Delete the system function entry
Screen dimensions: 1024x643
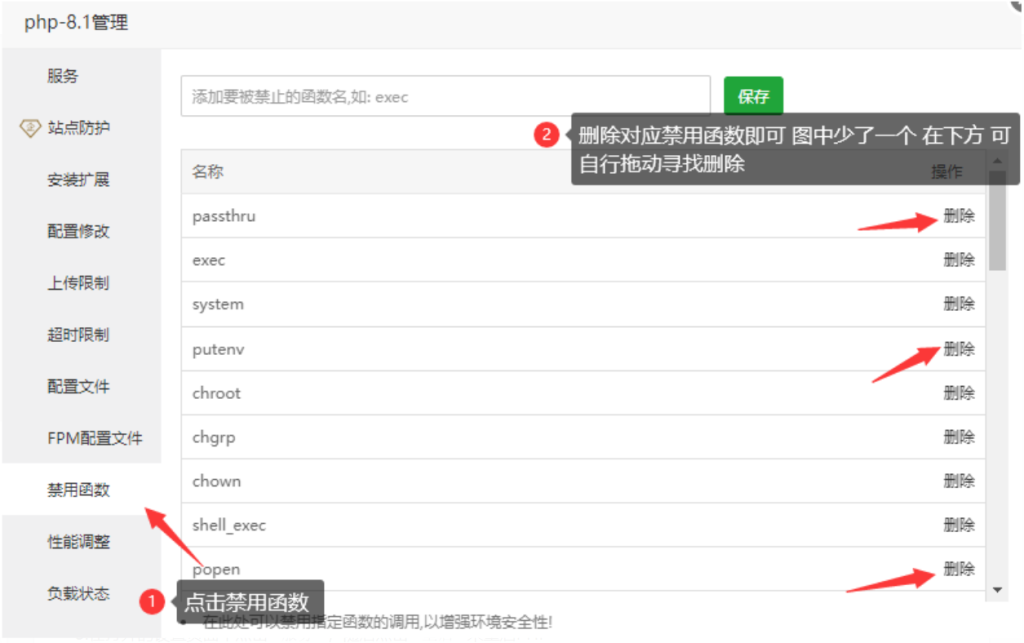coord(958,303)
